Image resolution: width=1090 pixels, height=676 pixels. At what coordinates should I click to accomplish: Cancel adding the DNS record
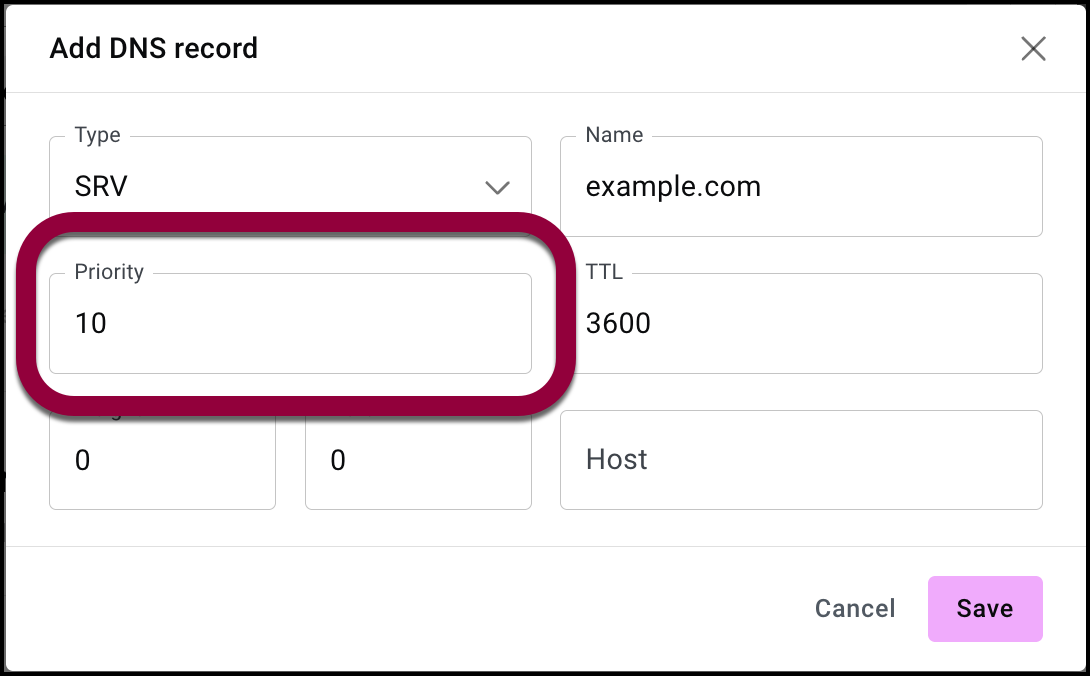click(855, 609)
